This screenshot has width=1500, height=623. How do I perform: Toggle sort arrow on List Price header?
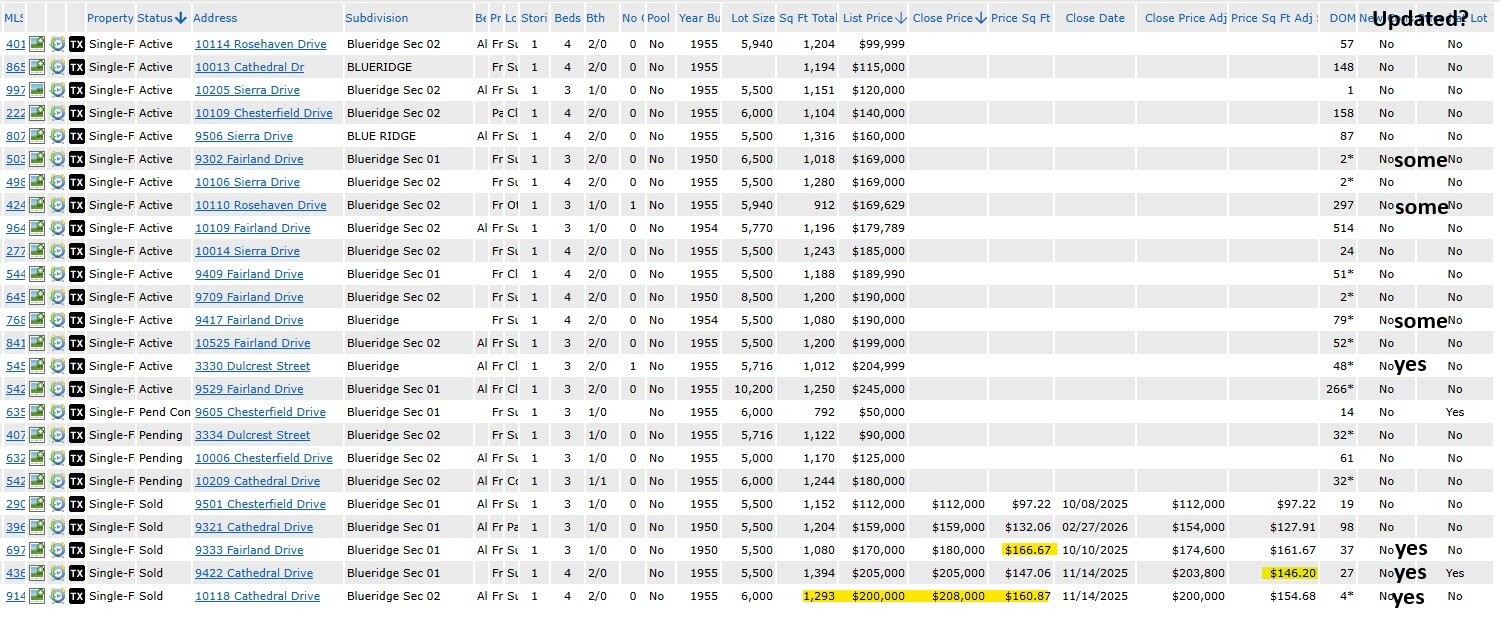901,18
